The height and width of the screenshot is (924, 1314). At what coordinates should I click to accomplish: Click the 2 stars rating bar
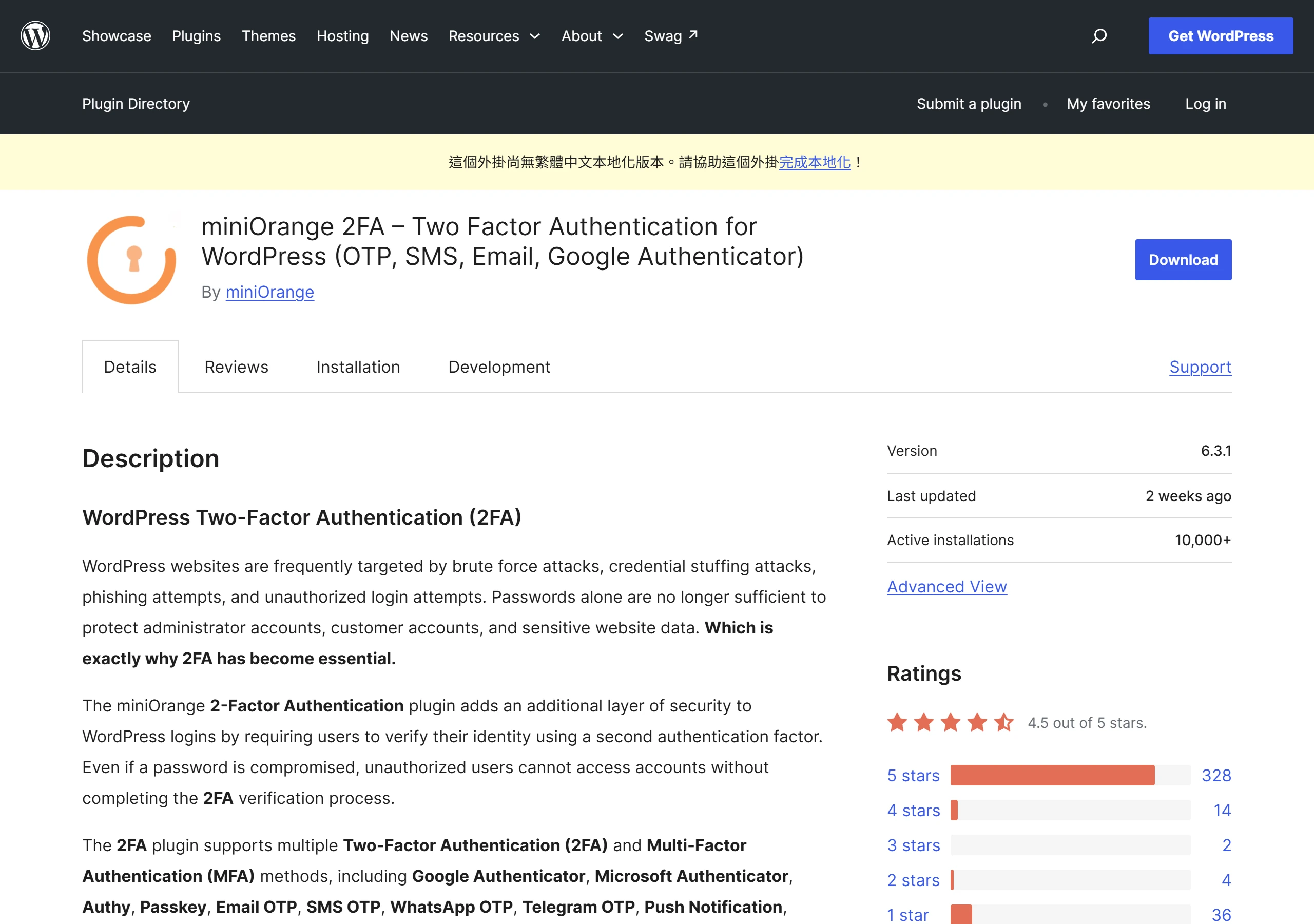(1070, 880)
